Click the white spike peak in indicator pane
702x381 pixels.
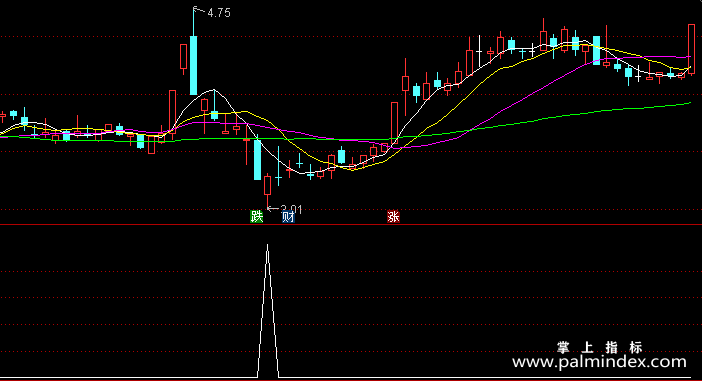[267, 245]
